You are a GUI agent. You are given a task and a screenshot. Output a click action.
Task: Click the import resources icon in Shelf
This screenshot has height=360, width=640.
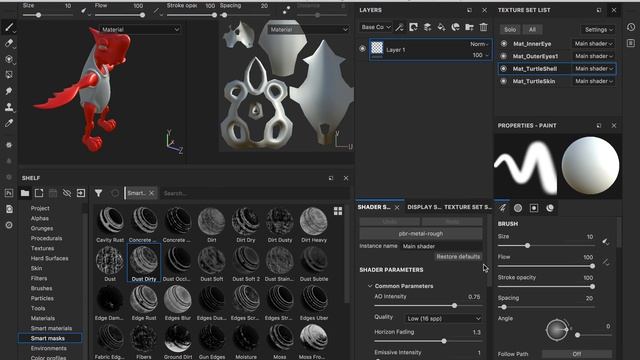click(81, 193)
